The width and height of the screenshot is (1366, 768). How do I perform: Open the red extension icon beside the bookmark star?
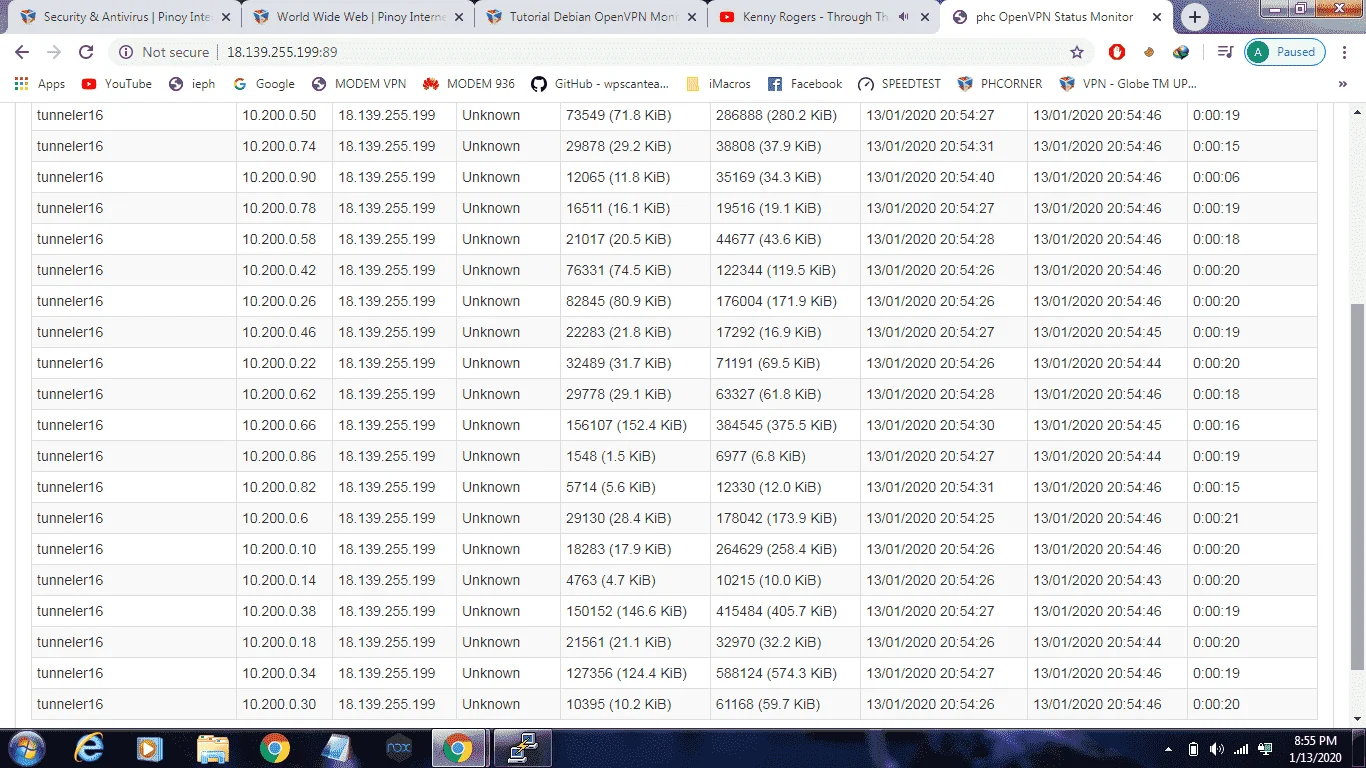[1117, 52]
